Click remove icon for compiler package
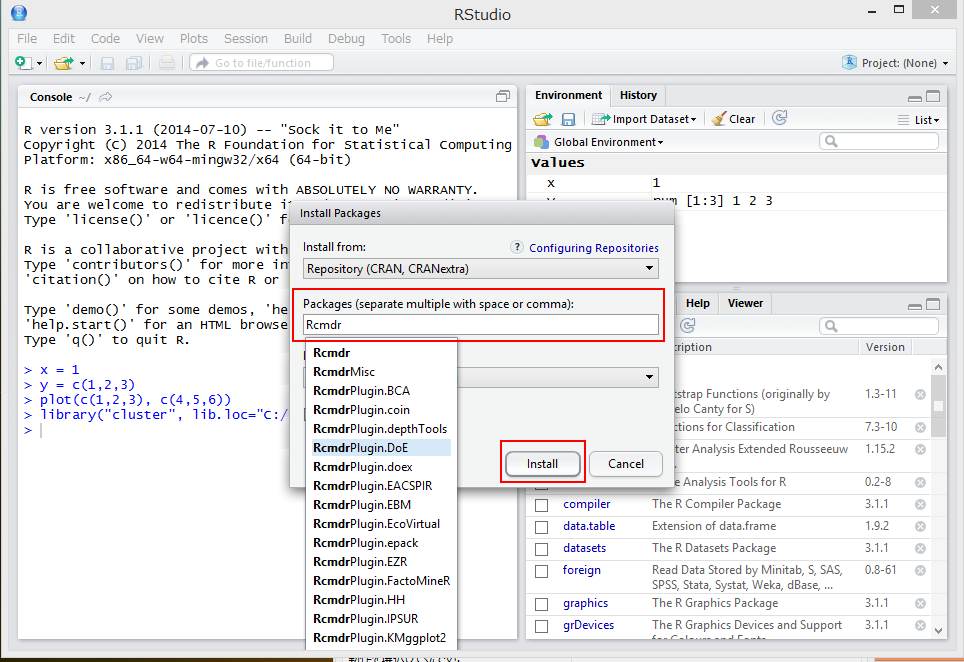 920,504
